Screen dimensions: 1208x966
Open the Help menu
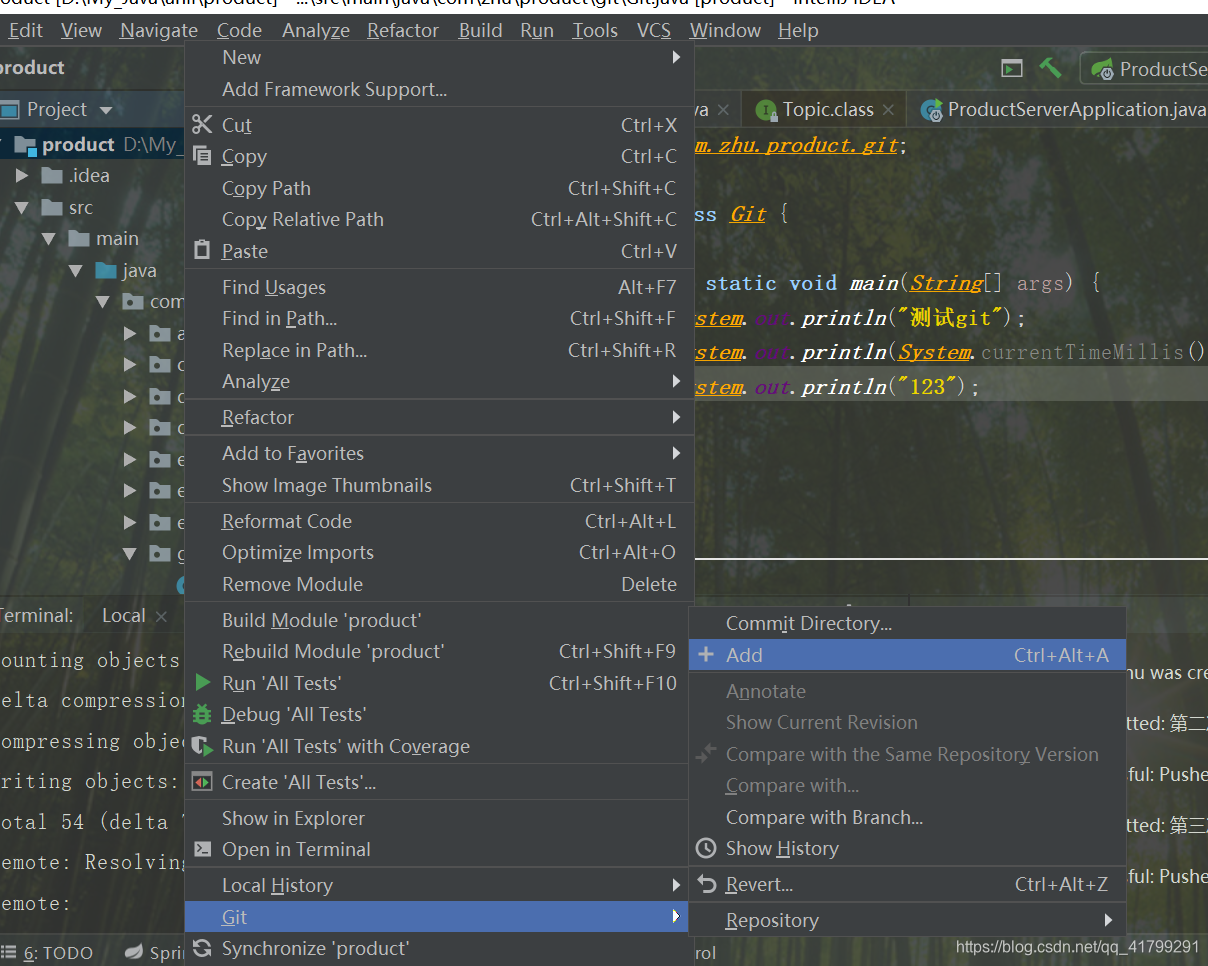798,30
